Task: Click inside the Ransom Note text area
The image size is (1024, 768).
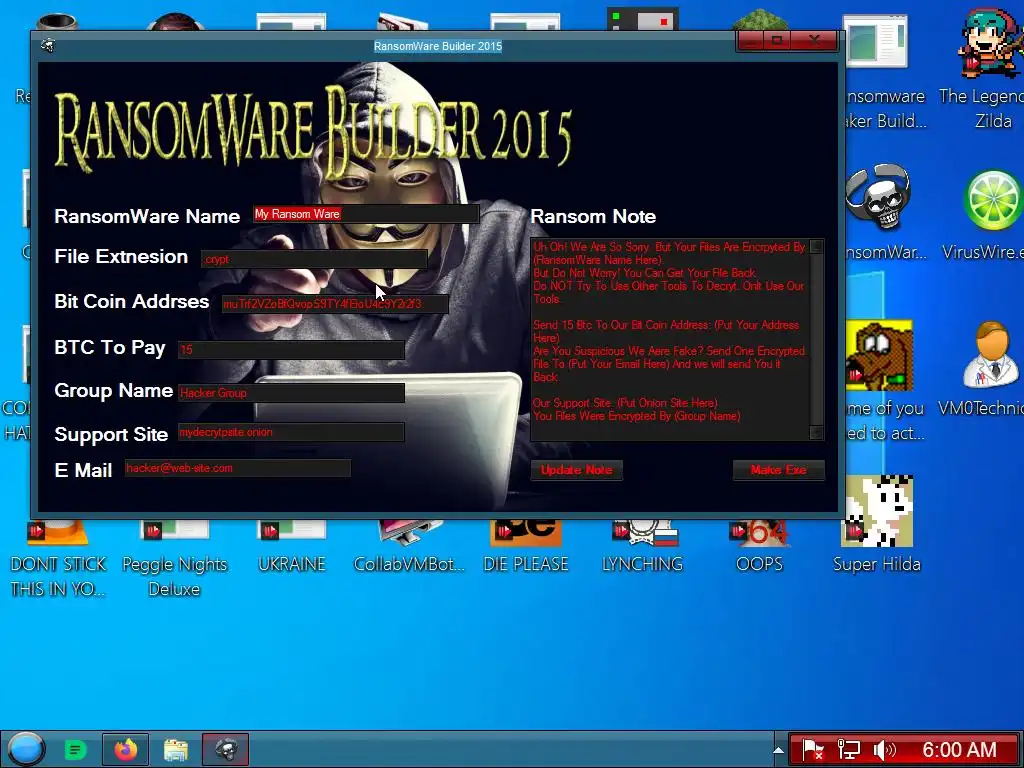Action: tap(669, 340)
